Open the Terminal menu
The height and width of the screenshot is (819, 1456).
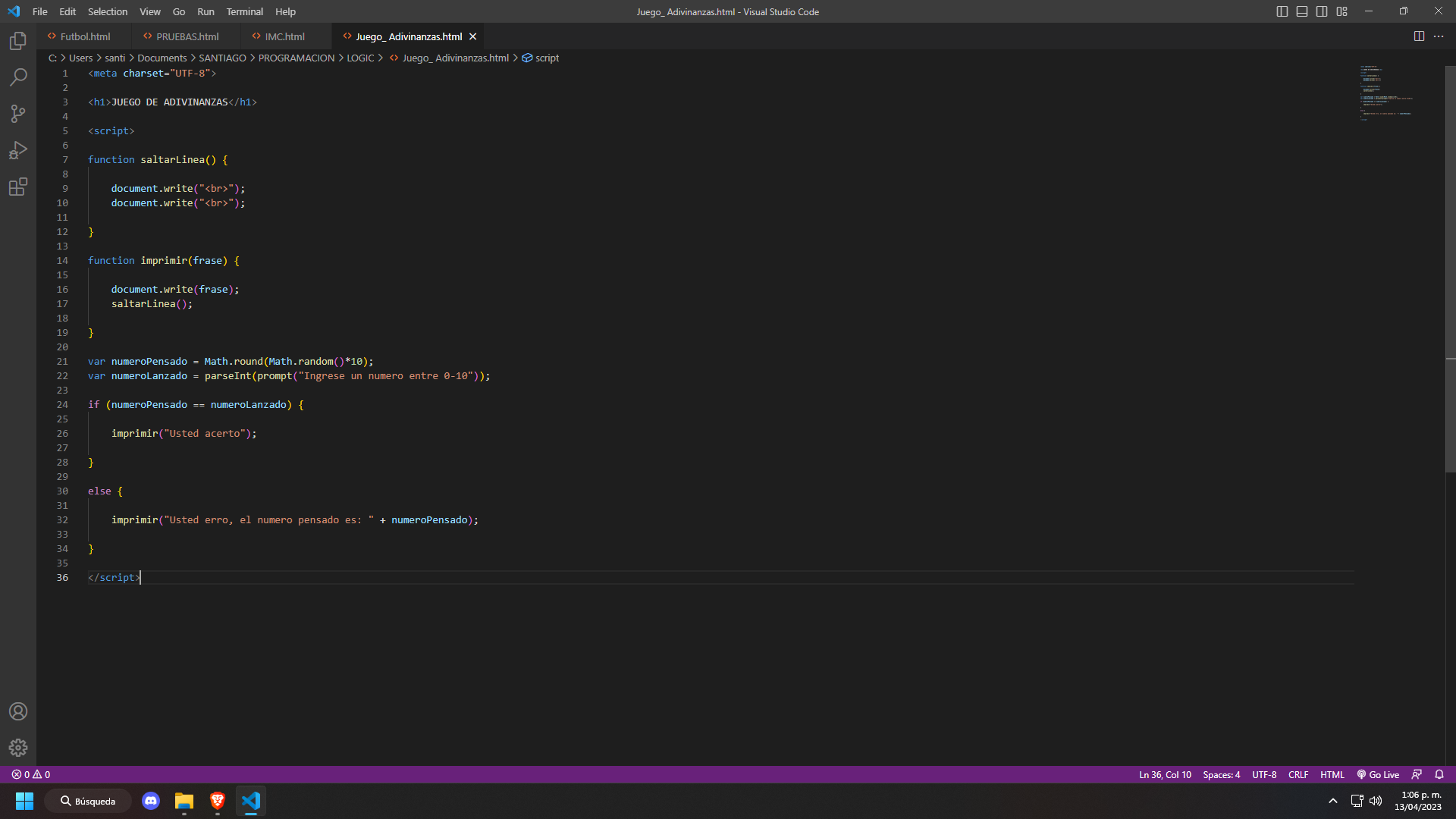click(x=244, y=11)
